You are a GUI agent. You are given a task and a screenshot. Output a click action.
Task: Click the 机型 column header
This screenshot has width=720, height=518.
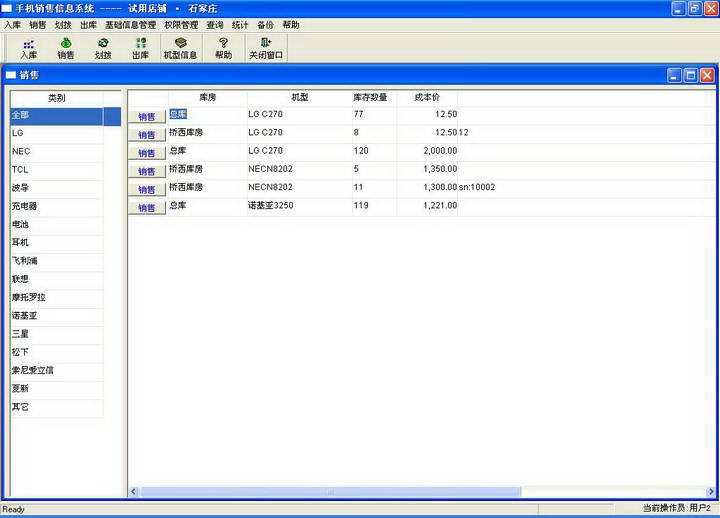(300, 98)
